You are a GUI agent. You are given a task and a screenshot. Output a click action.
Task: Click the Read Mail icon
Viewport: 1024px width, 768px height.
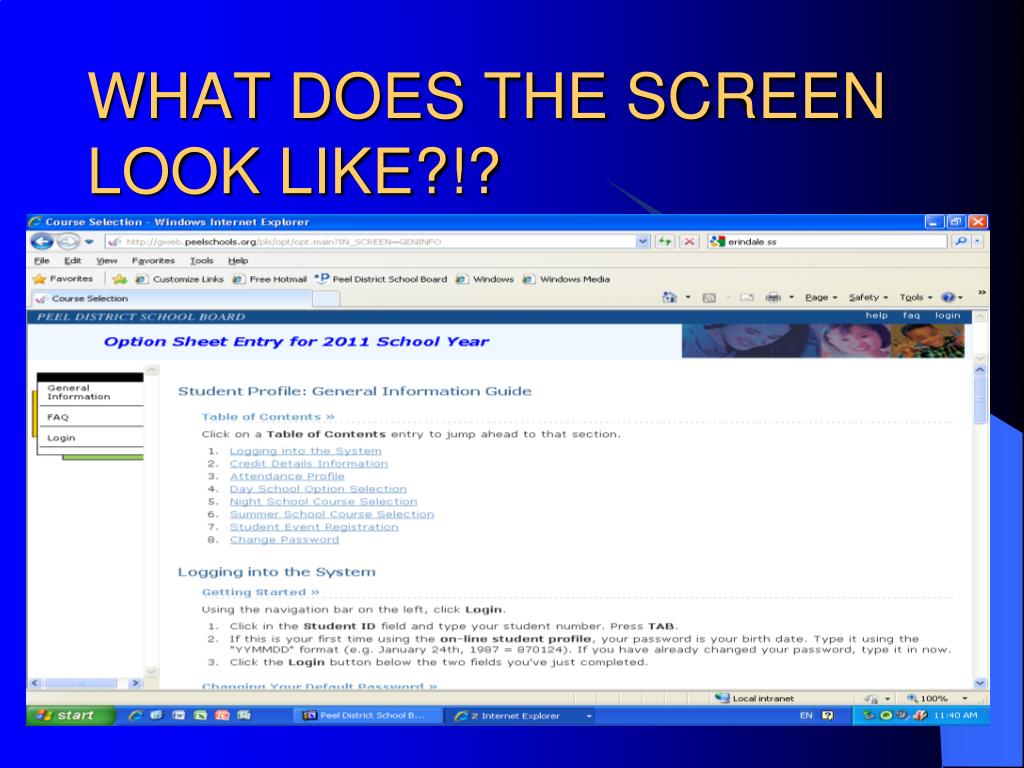(x=746, y=298)
